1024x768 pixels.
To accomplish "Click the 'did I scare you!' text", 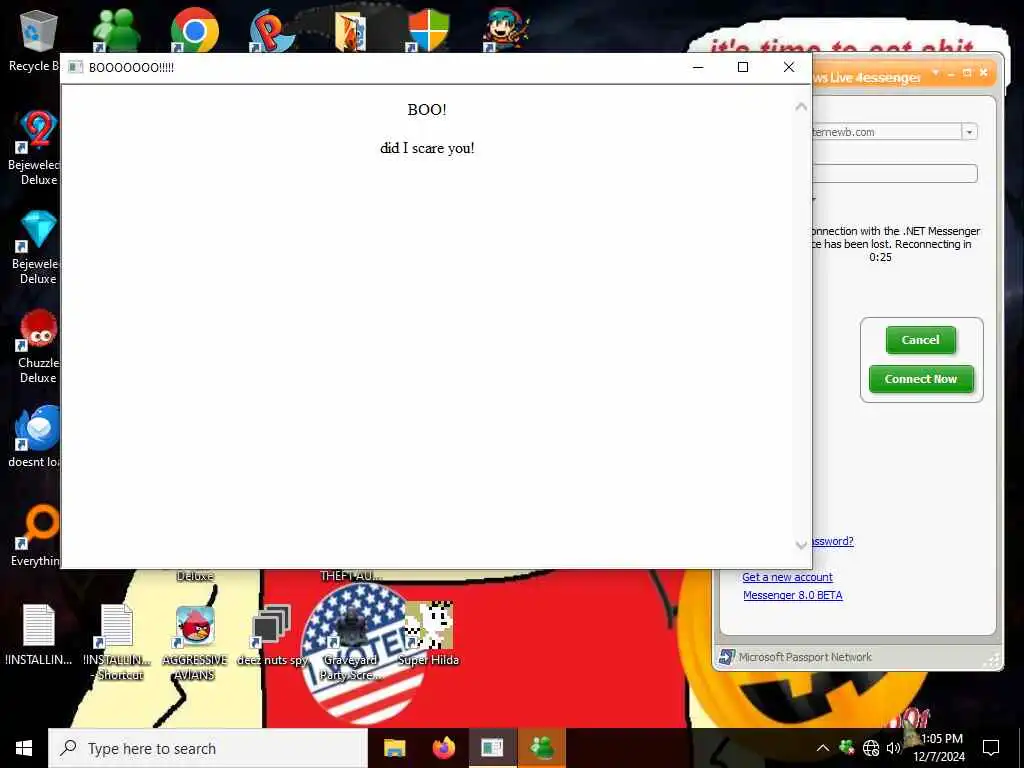I will 427,148.
